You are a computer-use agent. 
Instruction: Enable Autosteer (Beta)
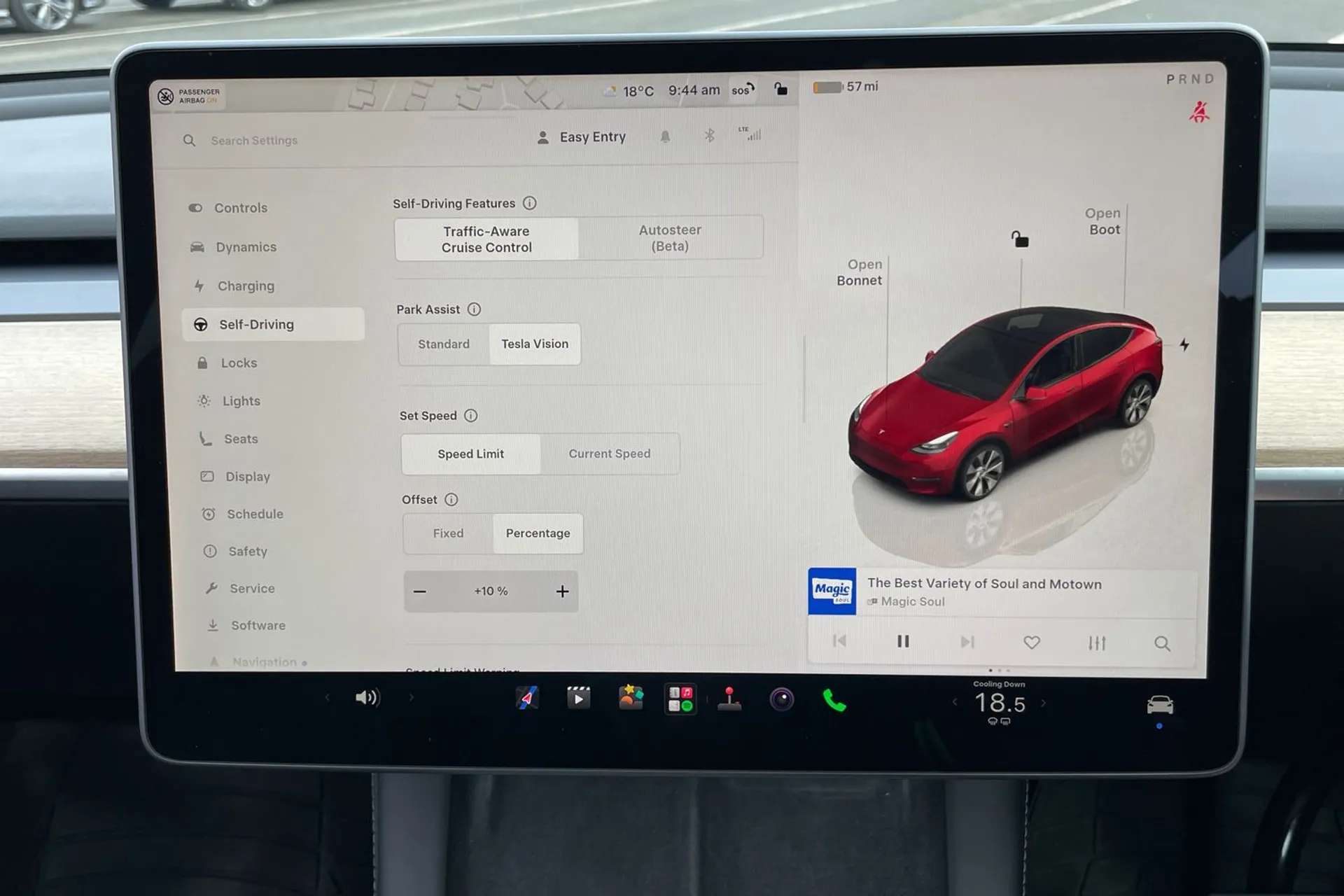coord(670,238)
